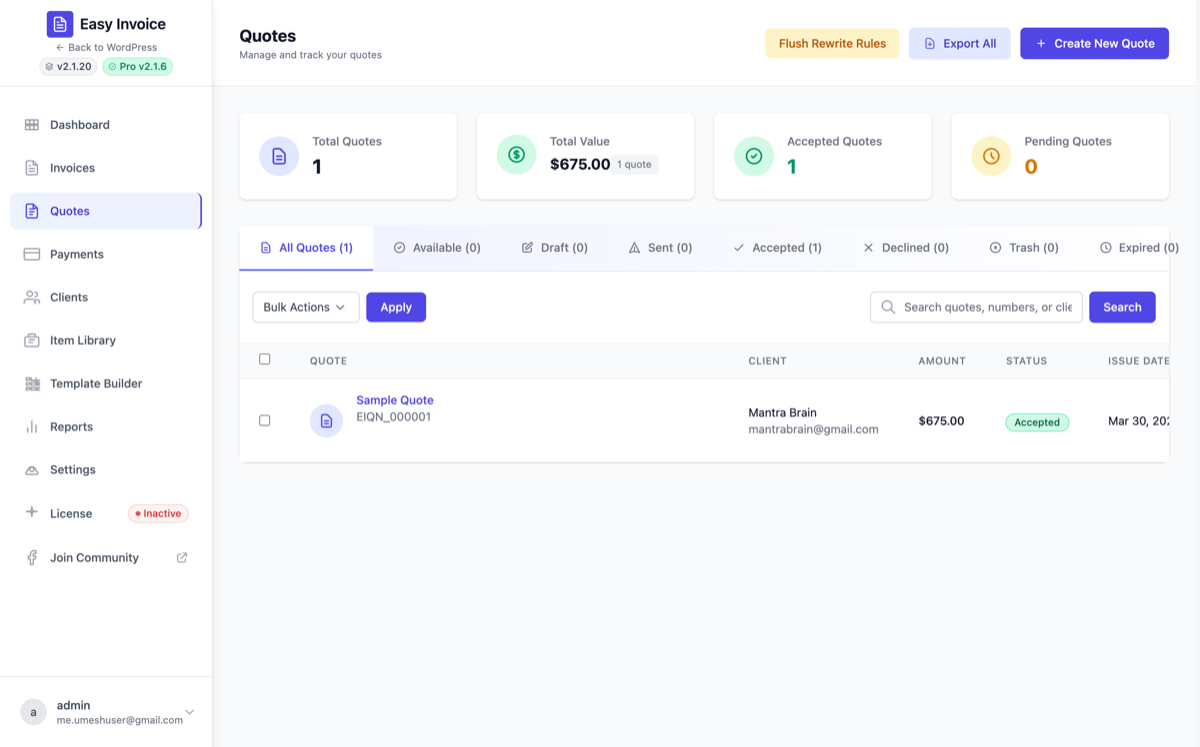Toggle the select-all checkbox in table header
This screenshot has width=1200, height=747.
pos(265,359)
